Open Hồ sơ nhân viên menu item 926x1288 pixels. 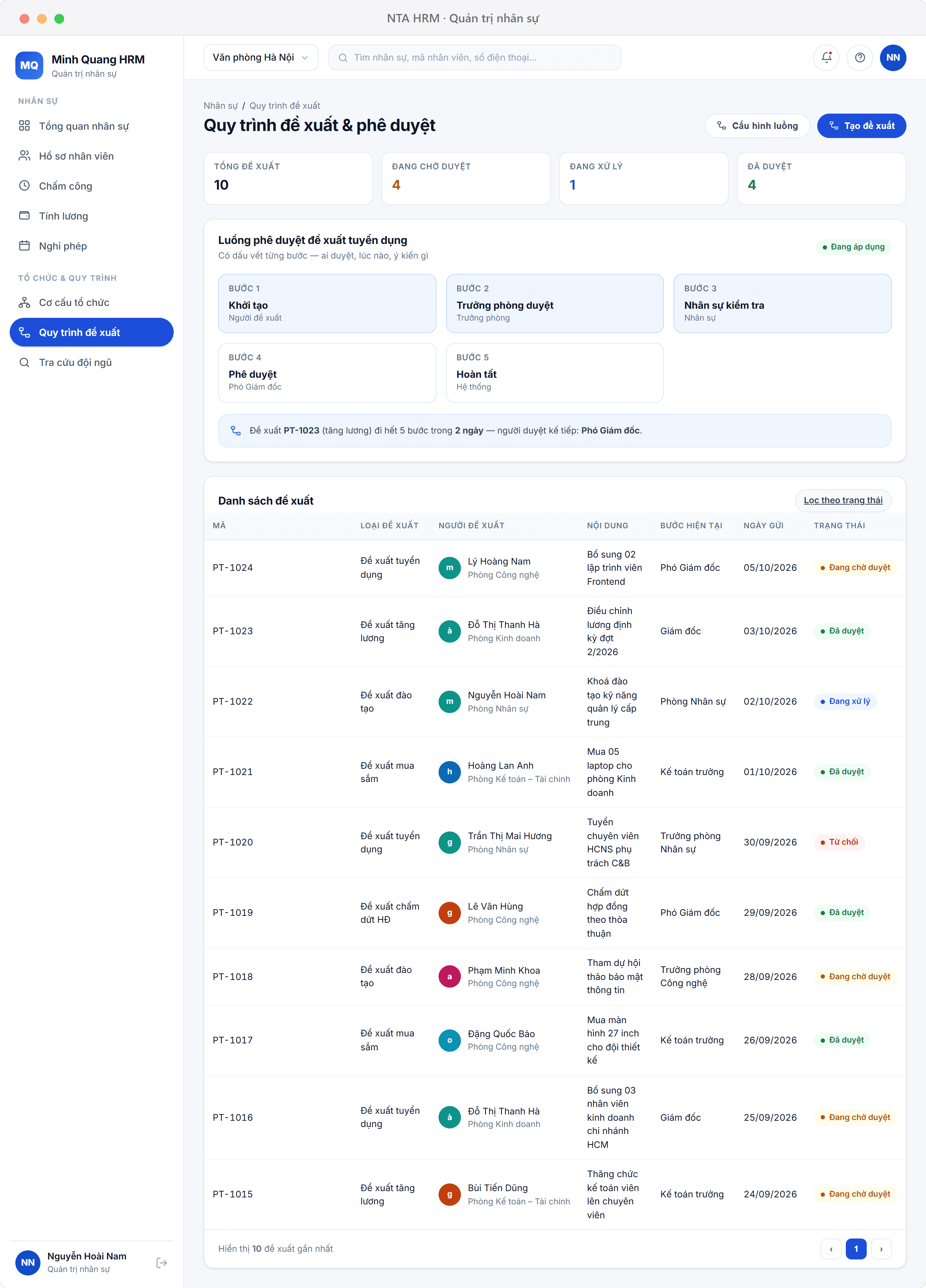point(91,156)
